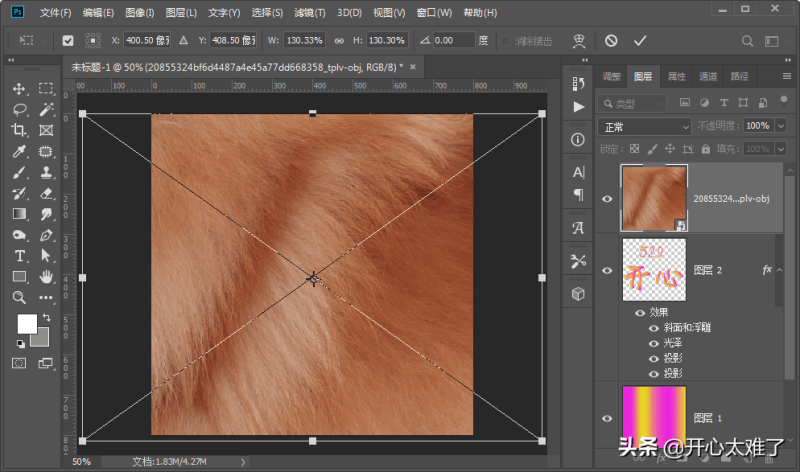Select the Horizontal Type tool

[x=20, y=256]
